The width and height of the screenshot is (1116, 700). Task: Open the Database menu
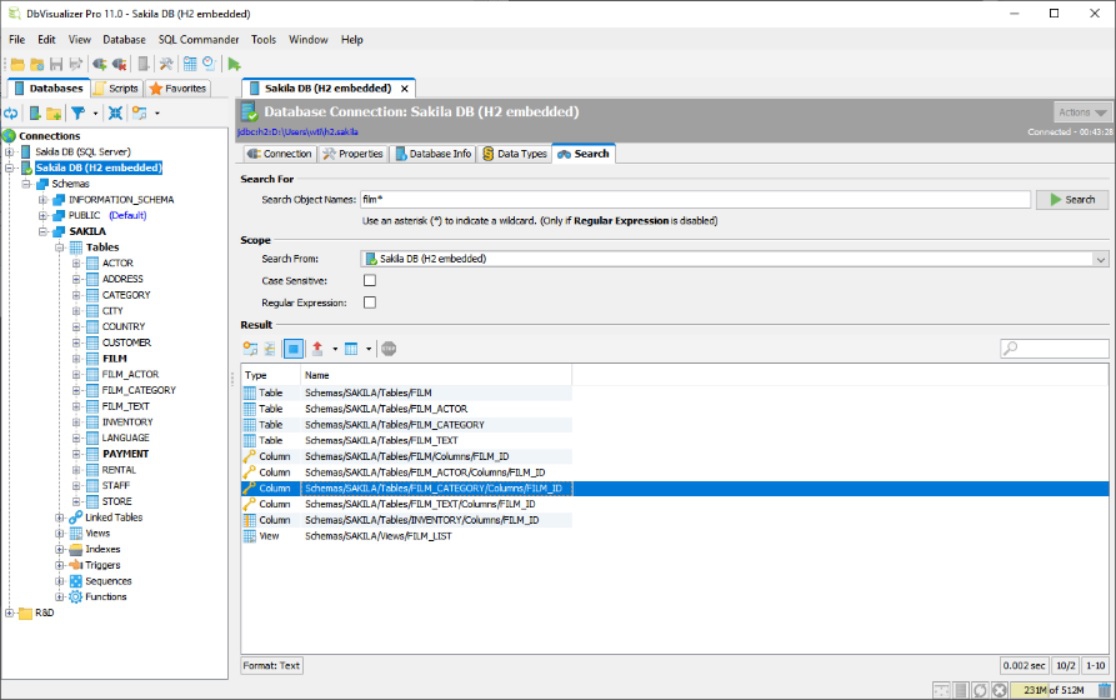click(124, 40)
